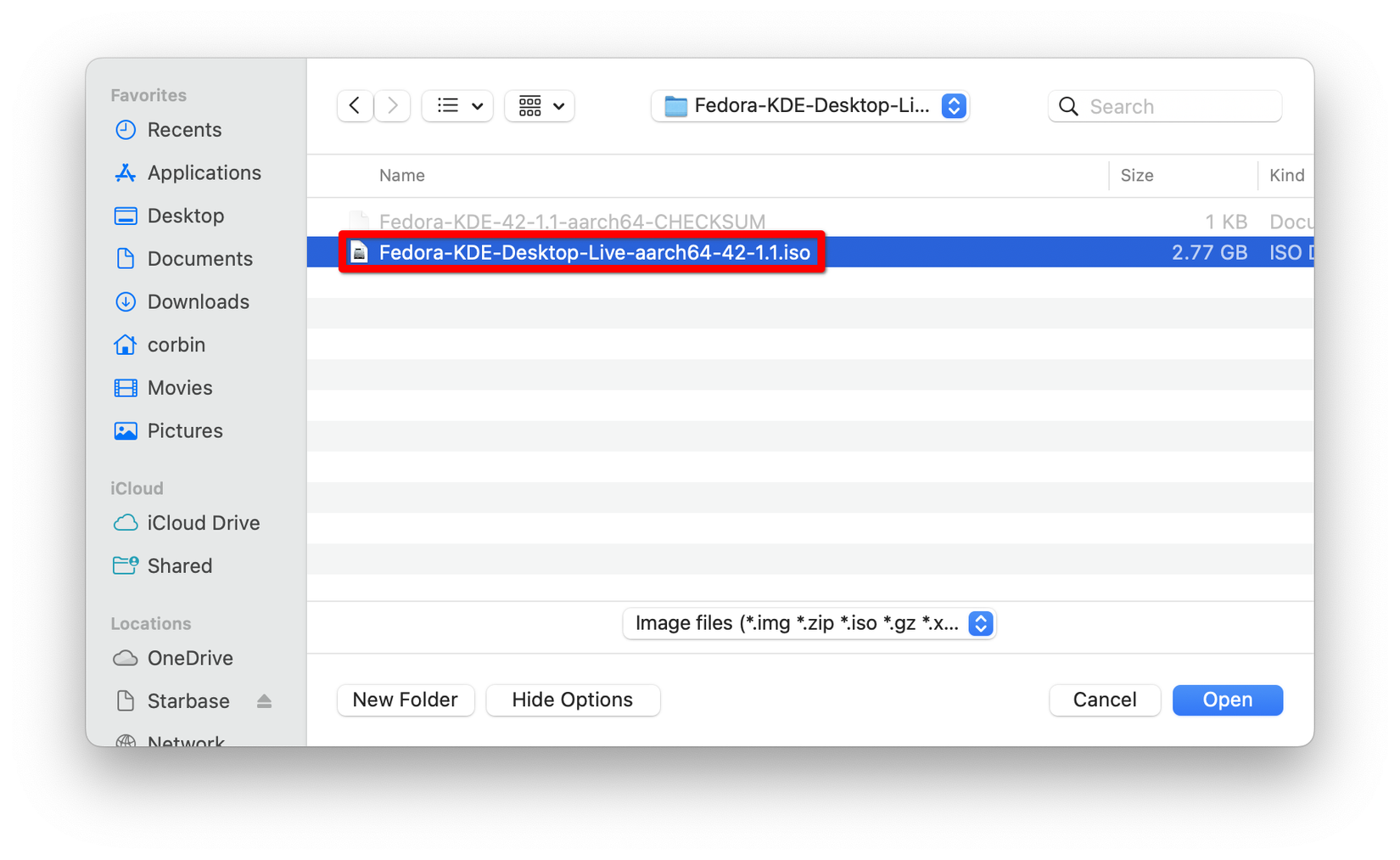Screen dimensions: 1400x860
Task: Open the corbin home folder
Action: pos(176,345)
